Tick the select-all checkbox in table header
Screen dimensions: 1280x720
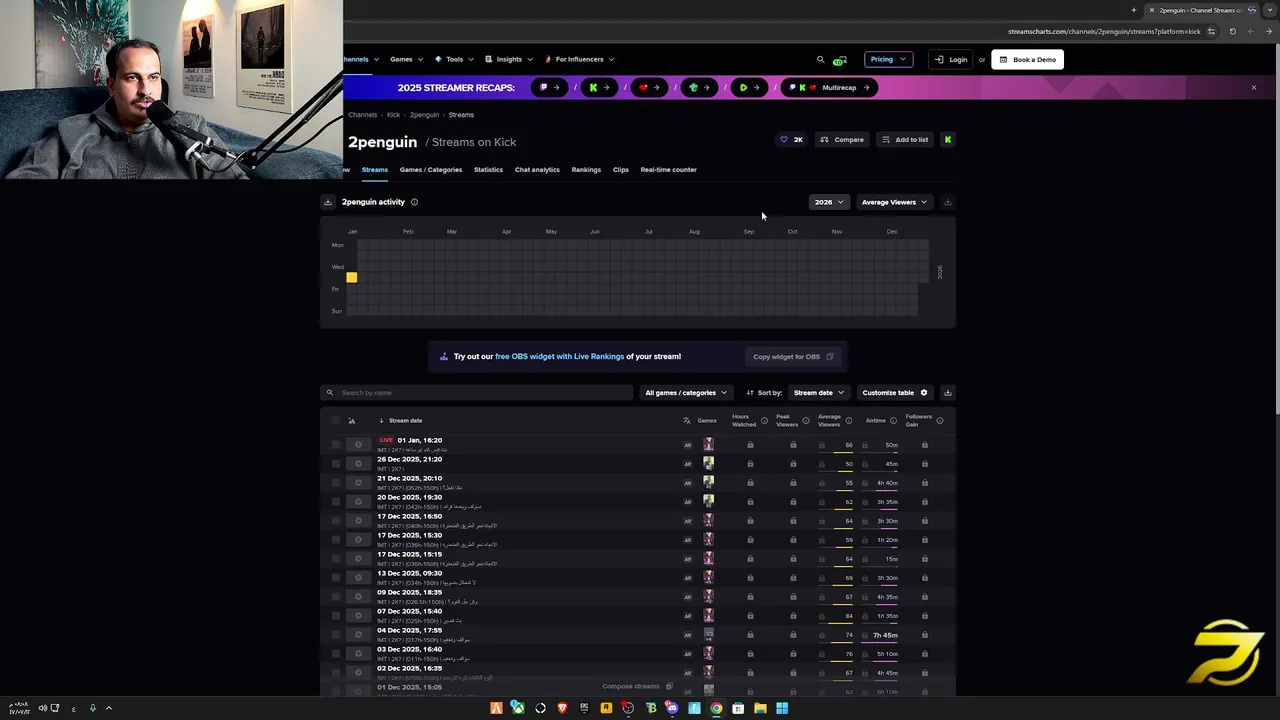336,421
